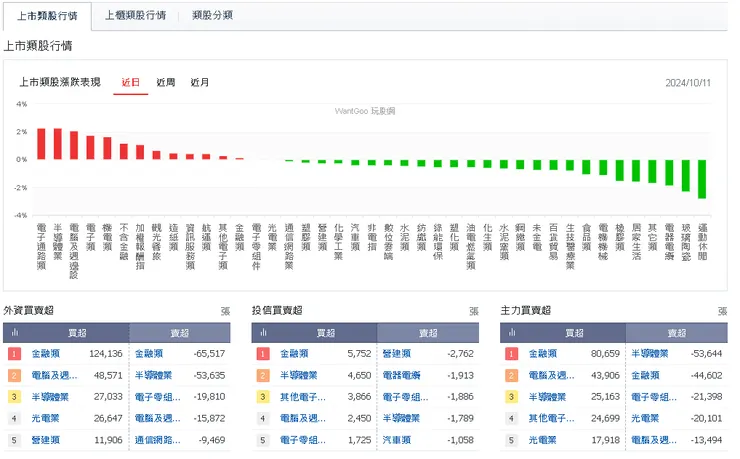The width and height of the screenshot is (740, 459).
Task: Open 金融類 link with 80,659 in 主力 買超
Action: [x=543, y=354]
